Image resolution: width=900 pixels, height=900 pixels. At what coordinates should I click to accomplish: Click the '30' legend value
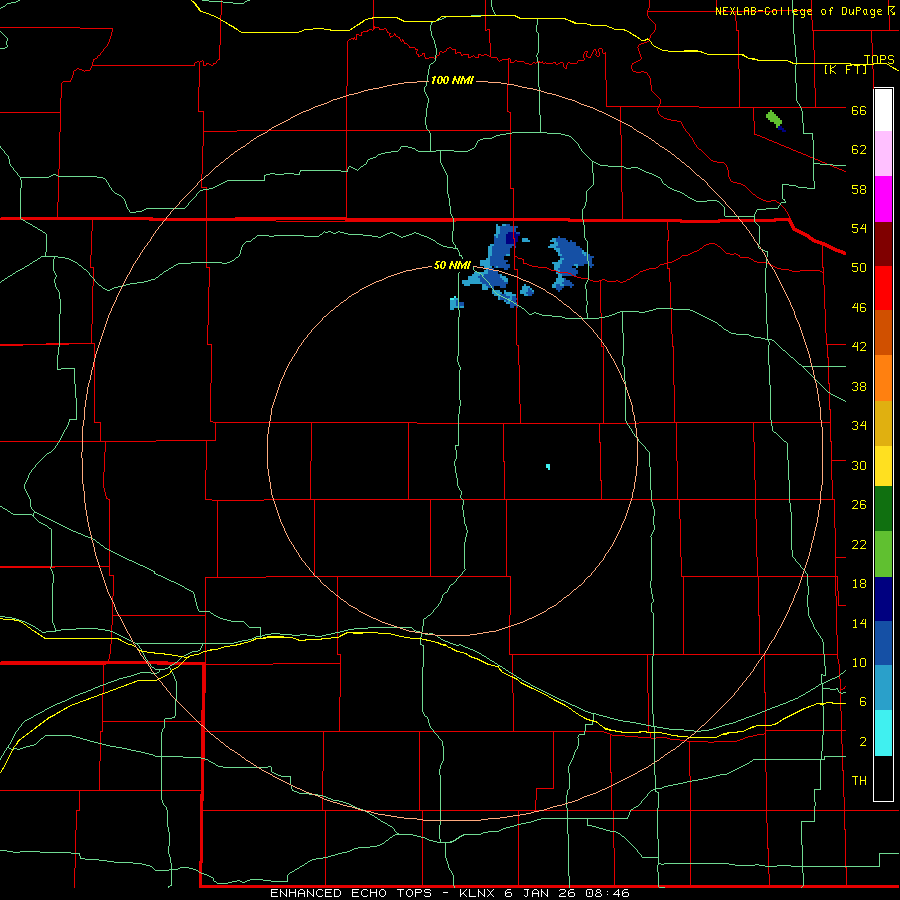point(859,465)
